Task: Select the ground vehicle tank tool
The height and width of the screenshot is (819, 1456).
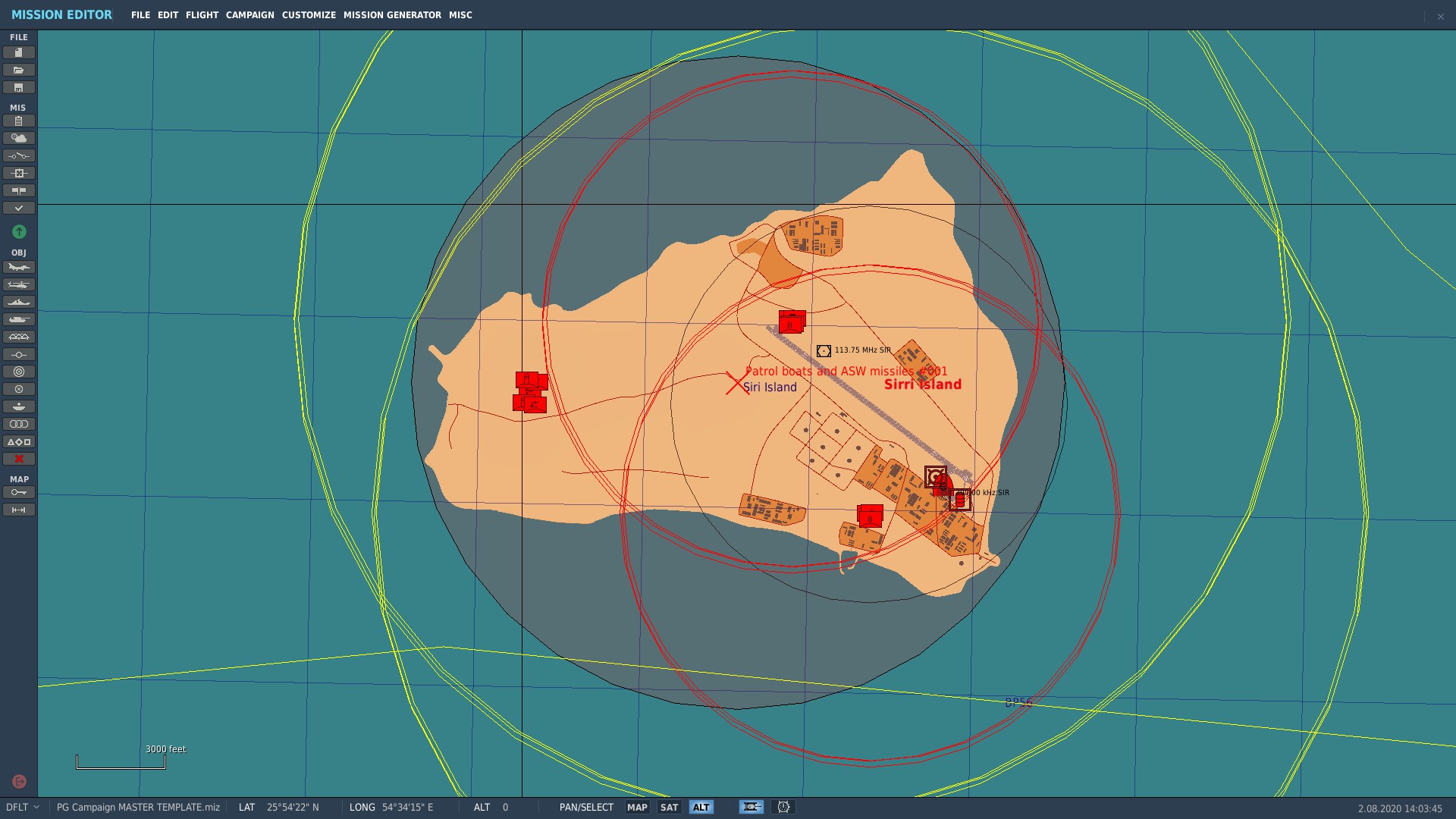Action: [19, 319]
